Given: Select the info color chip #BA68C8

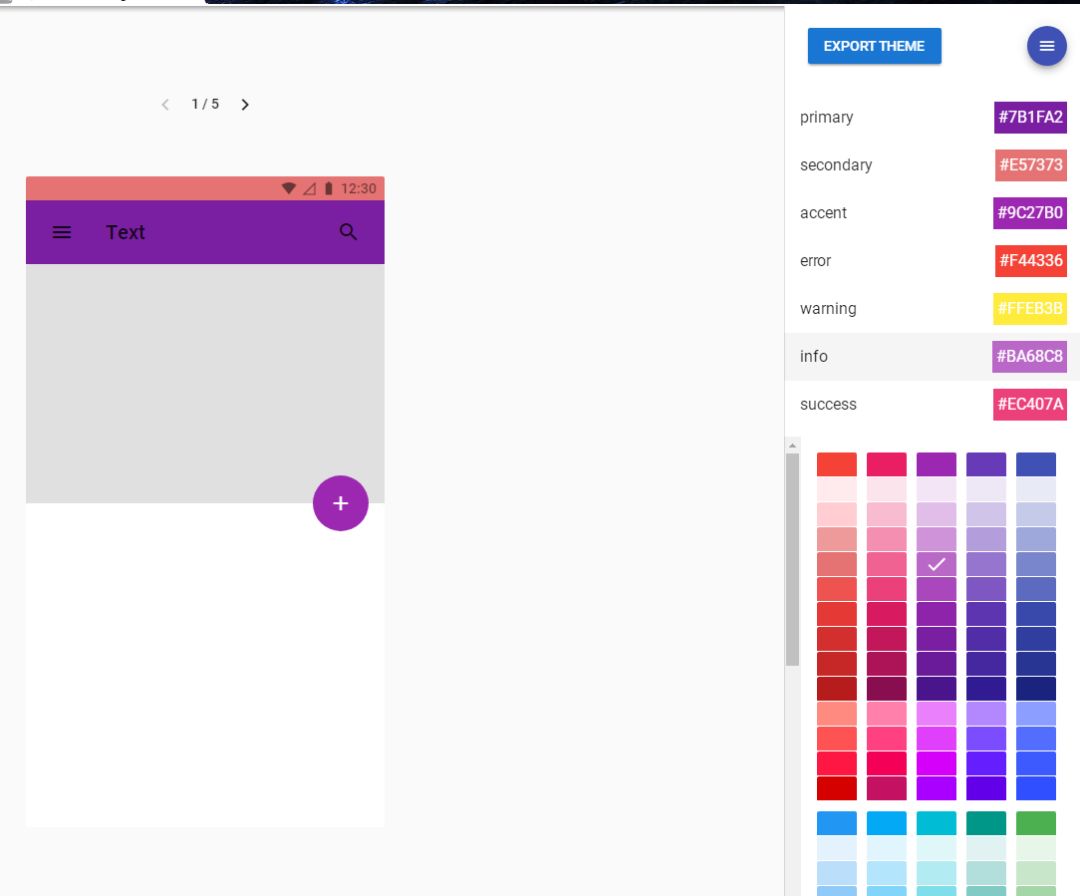Looking at the screenshot, I should [1030, 357].
